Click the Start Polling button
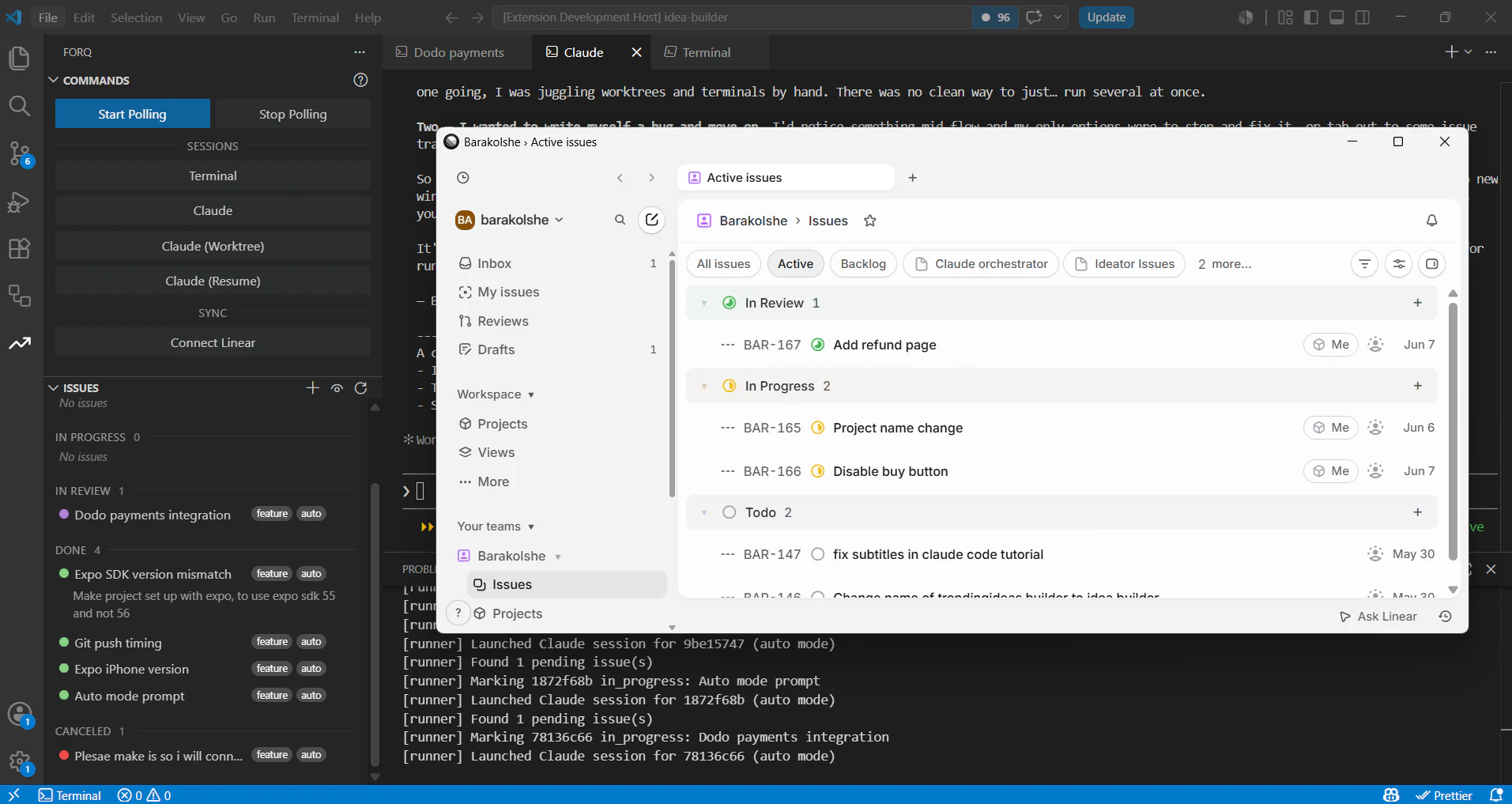This screenshot has width=1512, height=804. coord(133,114)
